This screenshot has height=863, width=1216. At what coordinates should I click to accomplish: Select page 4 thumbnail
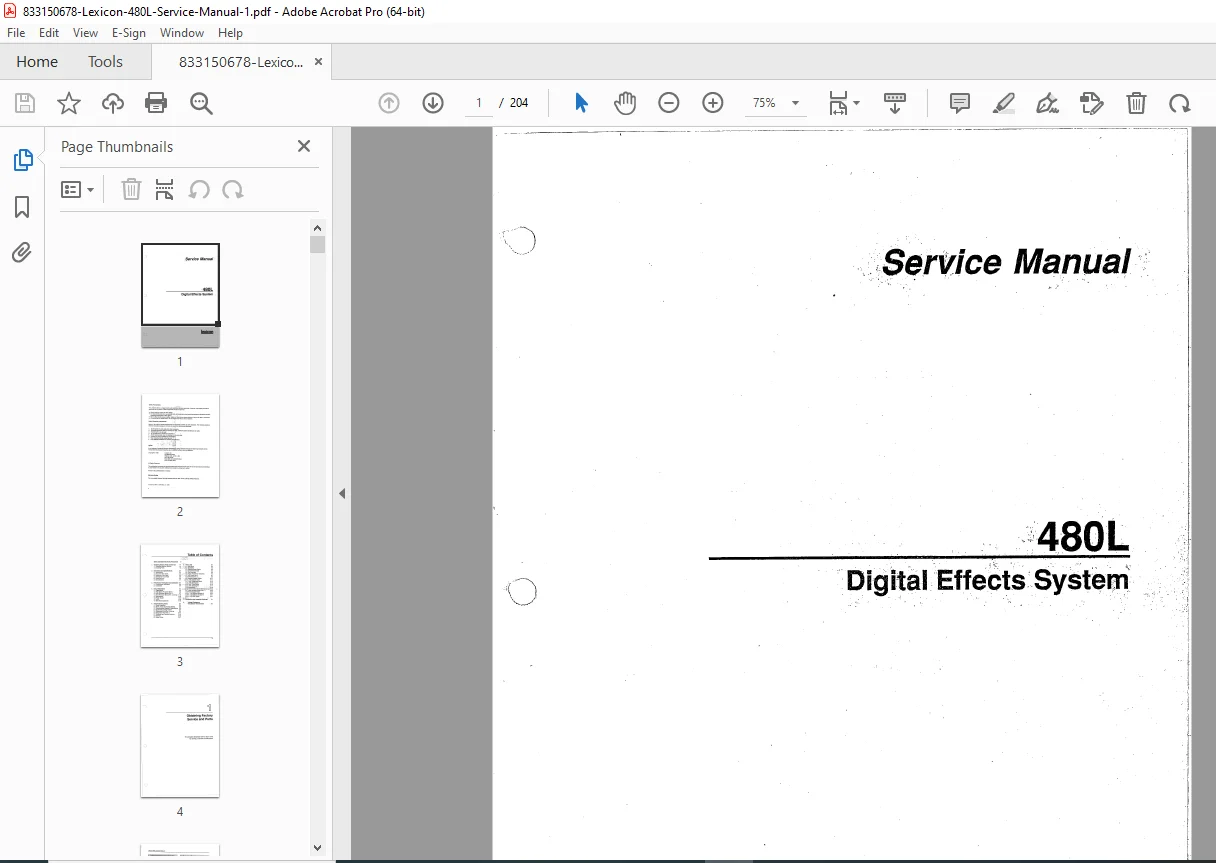click(180, 746)
